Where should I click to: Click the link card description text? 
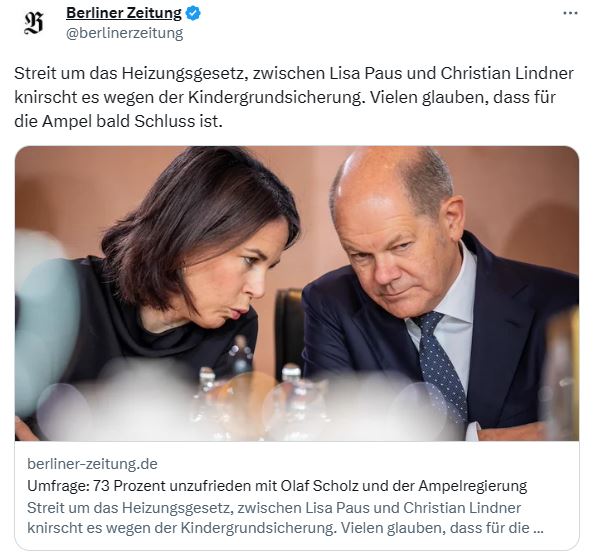[x=285, y=518]
